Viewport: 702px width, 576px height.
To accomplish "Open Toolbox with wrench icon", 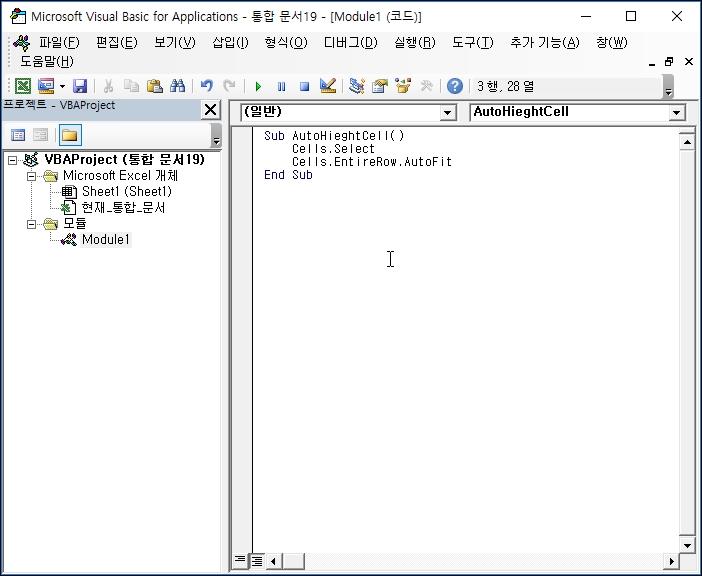I will click(426, 86).
